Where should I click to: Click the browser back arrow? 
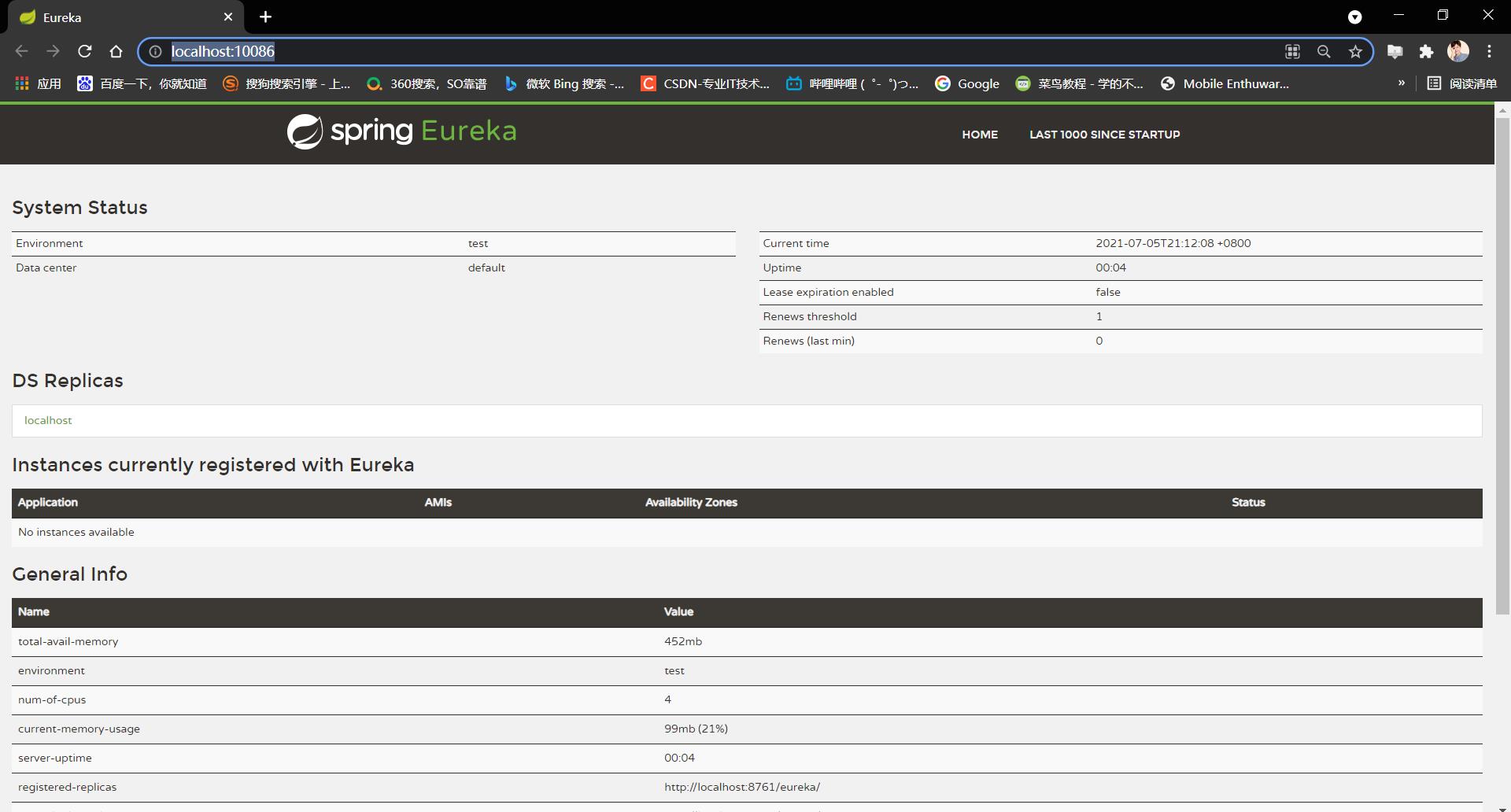[x=21, y=51]
